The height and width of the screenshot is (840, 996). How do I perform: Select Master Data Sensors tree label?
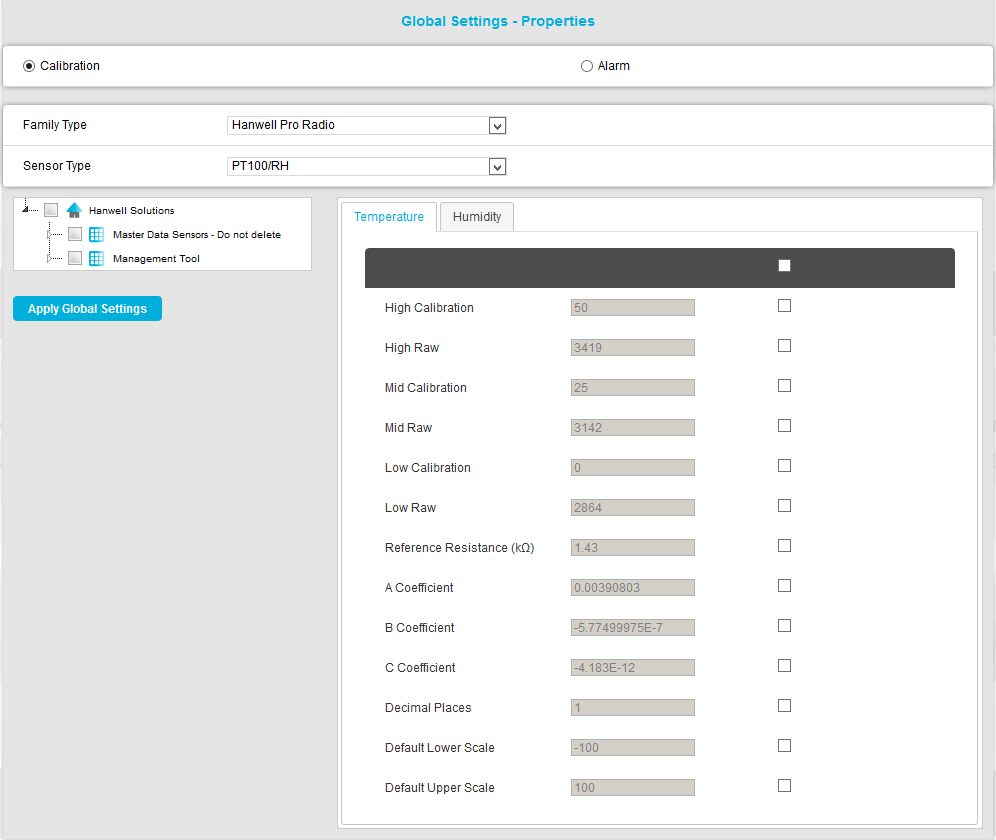[x=196, y=235]
